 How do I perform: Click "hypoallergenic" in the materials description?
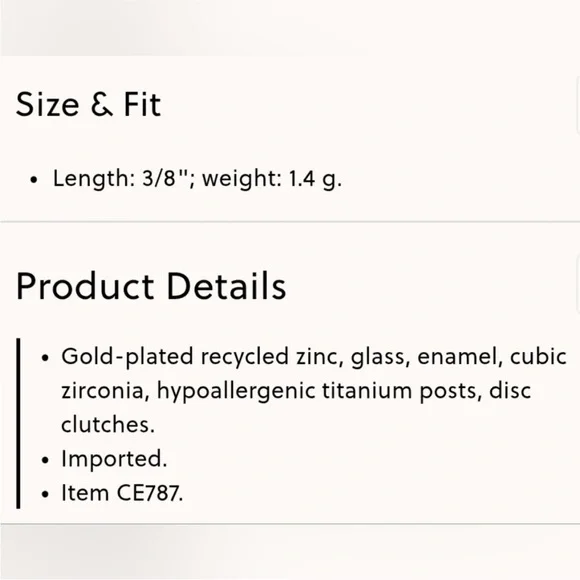pyautogui.click(x=236, y=391)
